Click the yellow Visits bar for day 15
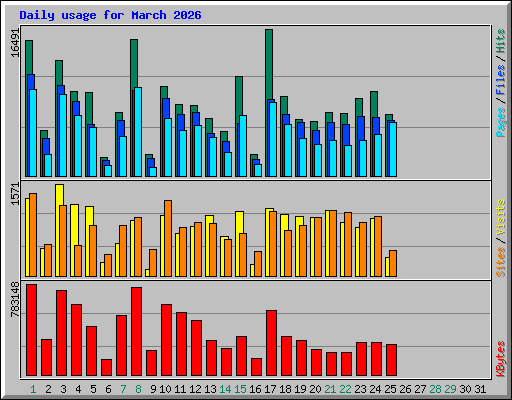The width and height of the screenshot is (512, 400). [239, 222]
